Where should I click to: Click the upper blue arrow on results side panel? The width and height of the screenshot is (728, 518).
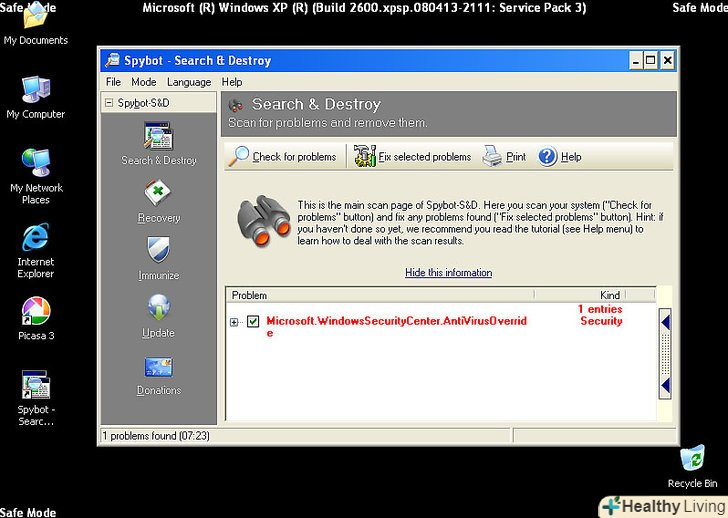point(666,323)
